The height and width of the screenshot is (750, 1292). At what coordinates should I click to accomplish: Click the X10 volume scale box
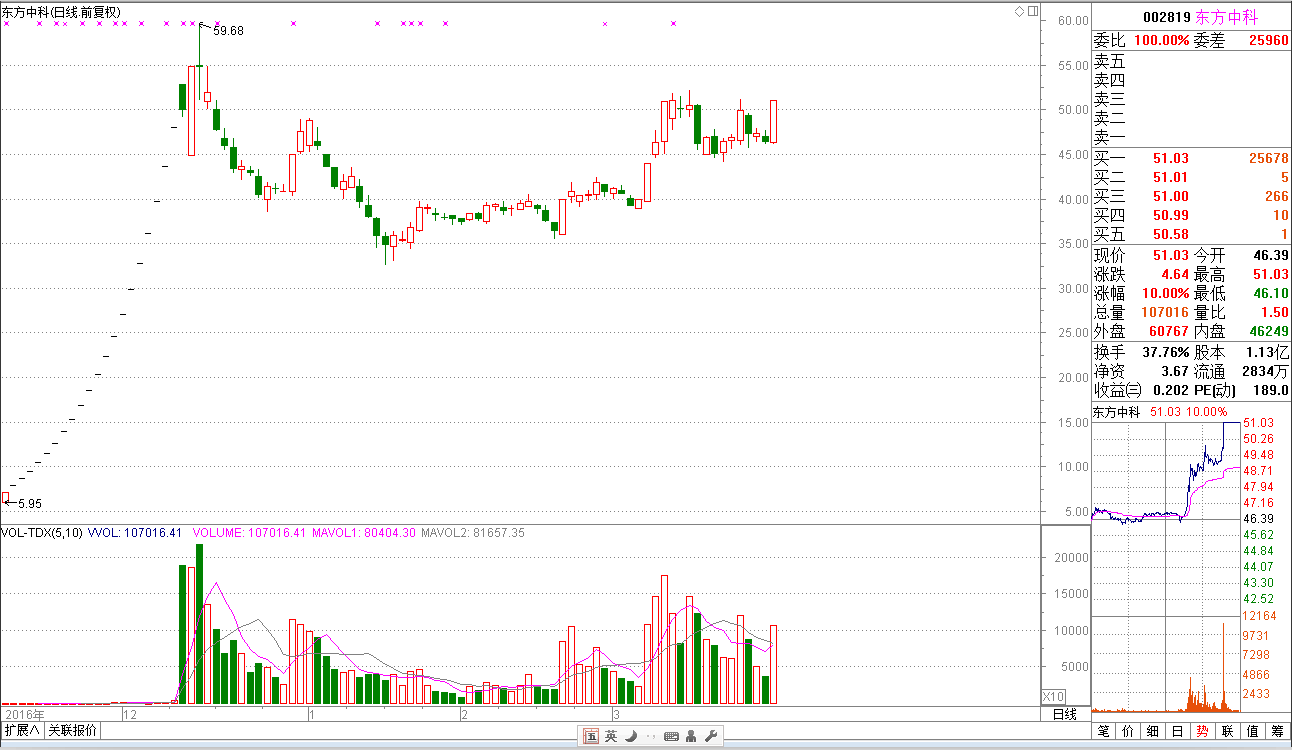click(x=1054, y=696)
